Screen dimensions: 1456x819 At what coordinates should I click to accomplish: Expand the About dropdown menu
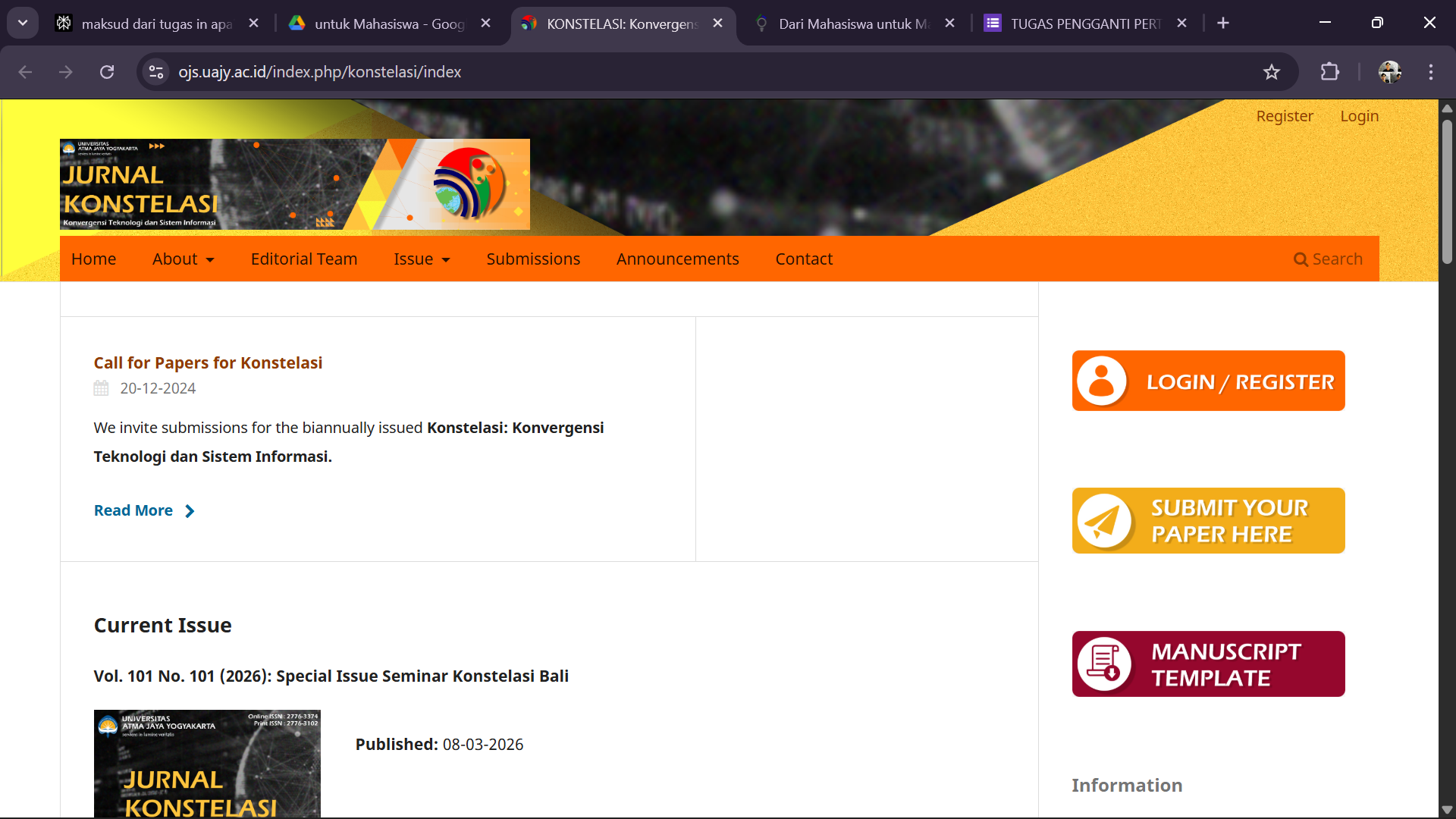pyautogui.click(x=184, y=259)
